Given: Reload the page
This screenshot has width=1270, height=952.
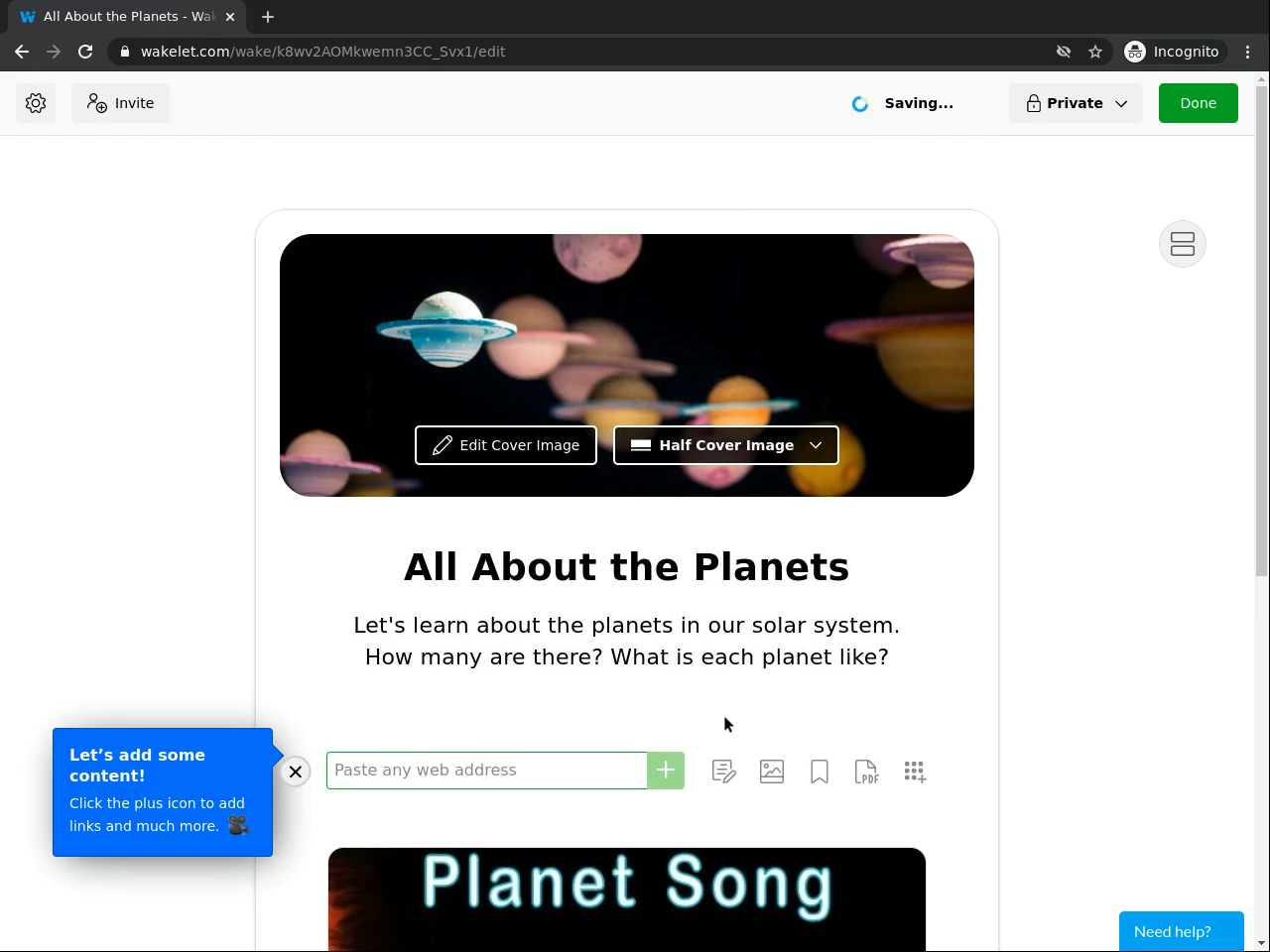Looking at the screenshot, I should [85, 52].
